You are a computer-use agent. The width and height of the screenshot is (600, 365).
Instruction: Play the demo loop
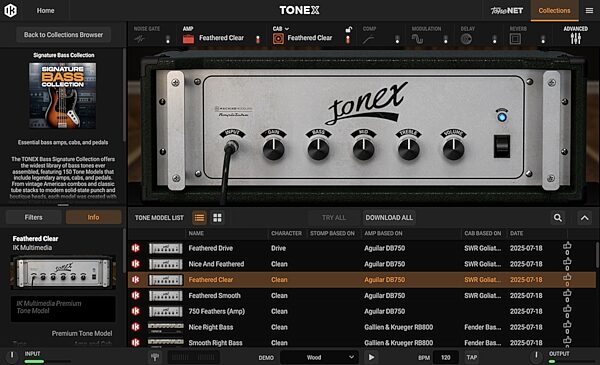tap(371, 357)
